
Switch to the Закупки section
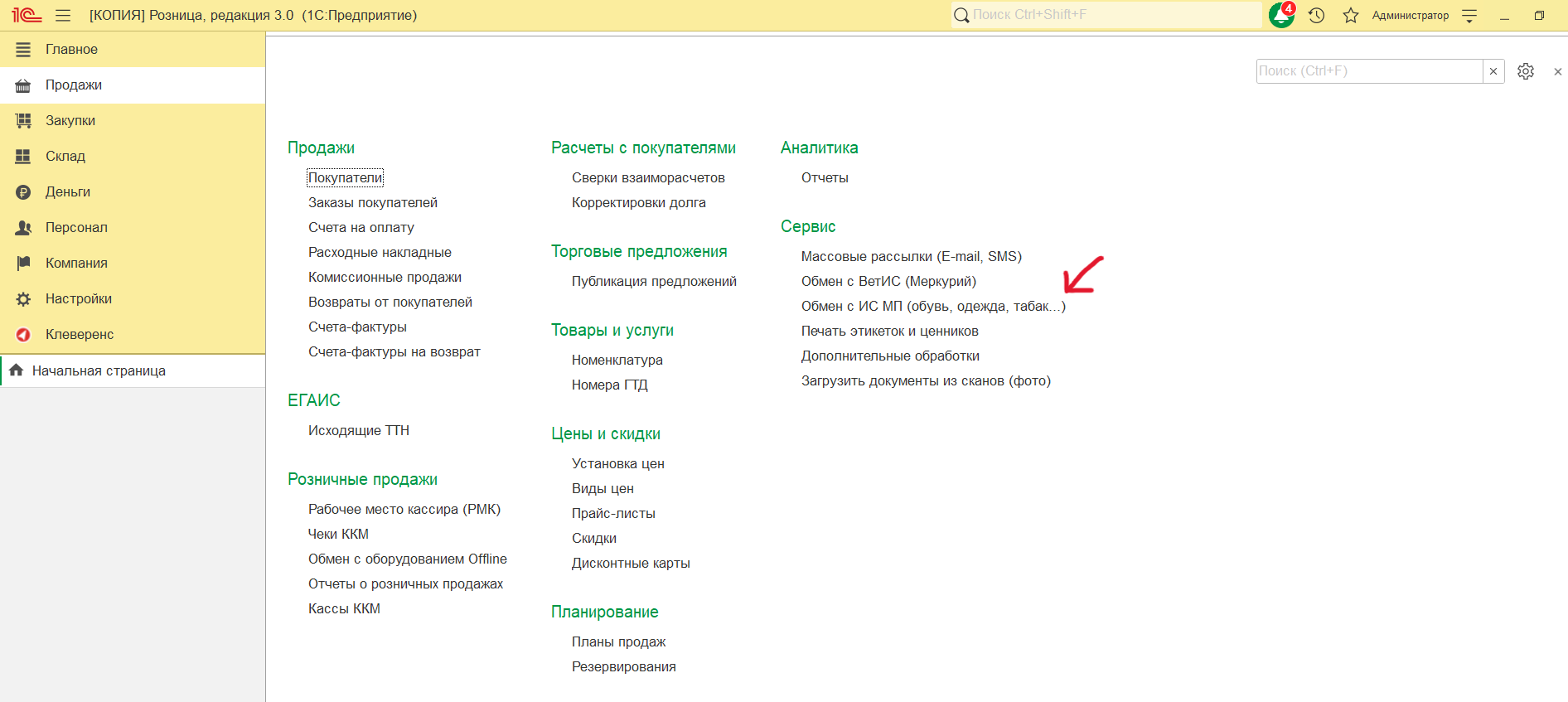(133, 121)
